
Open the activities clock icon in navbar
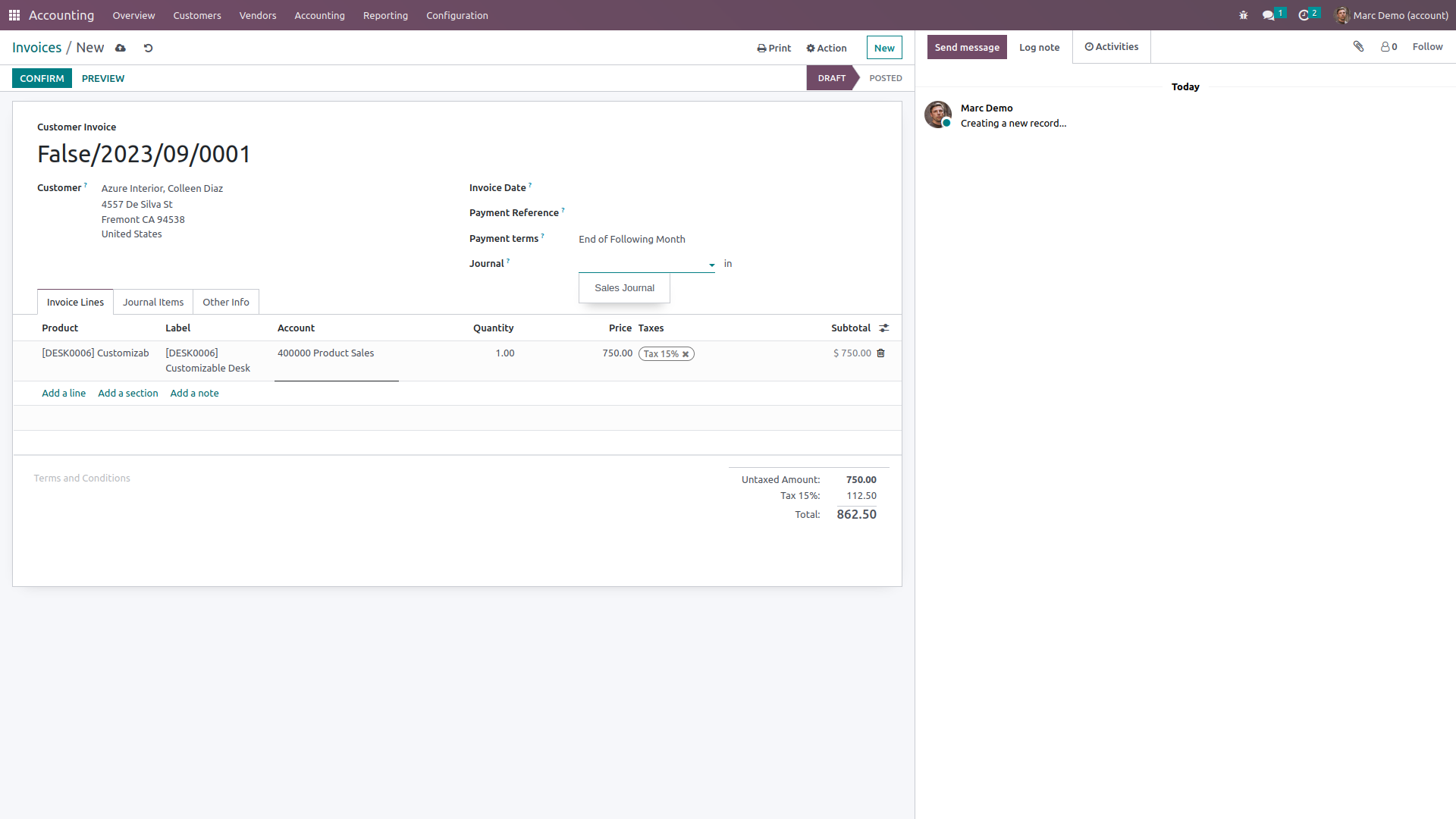pyautogui.click(x=1304, y=15)
